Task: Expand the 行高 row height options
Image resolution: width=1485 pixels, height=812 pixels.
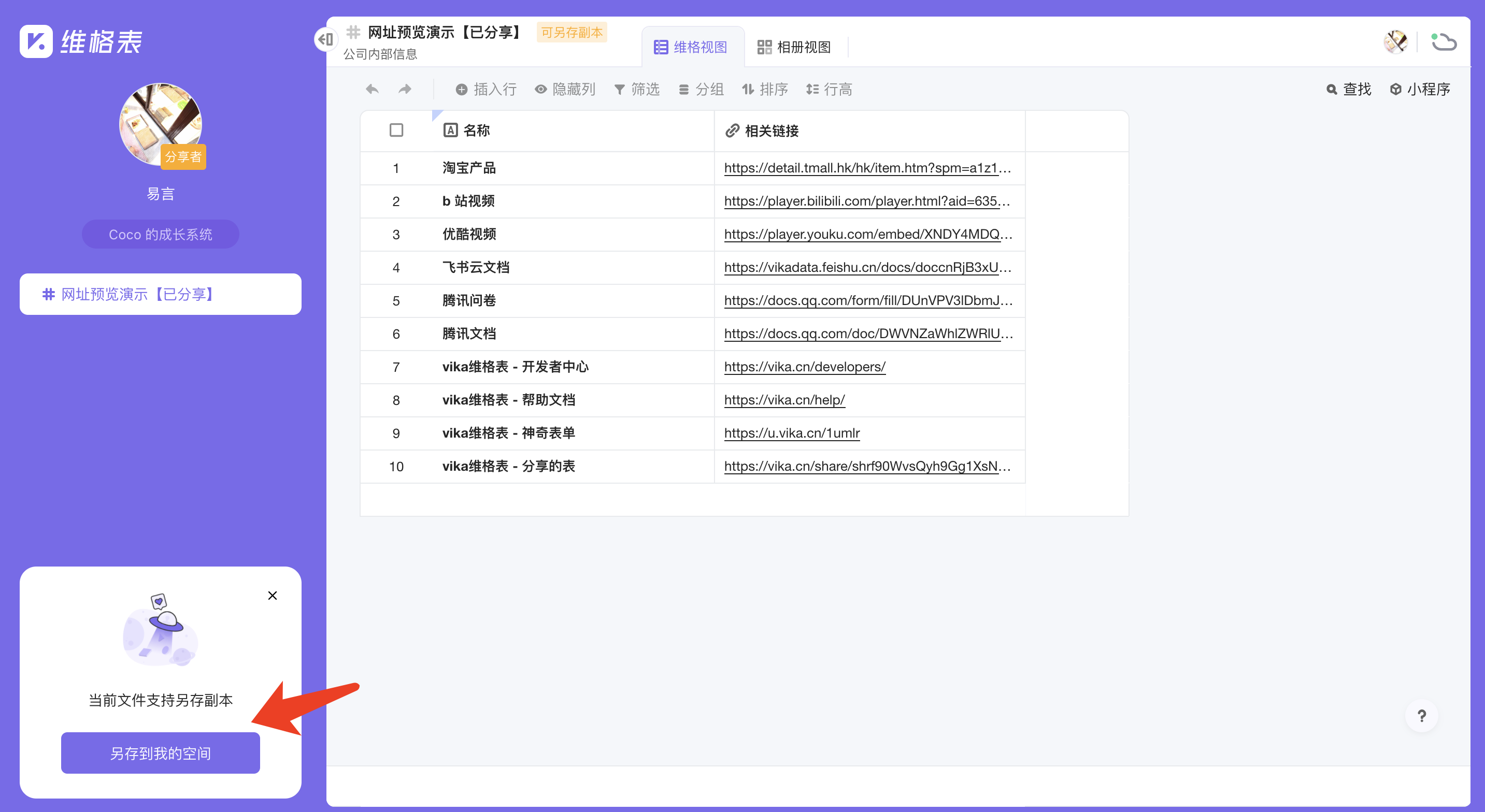Action: point(829,89)
